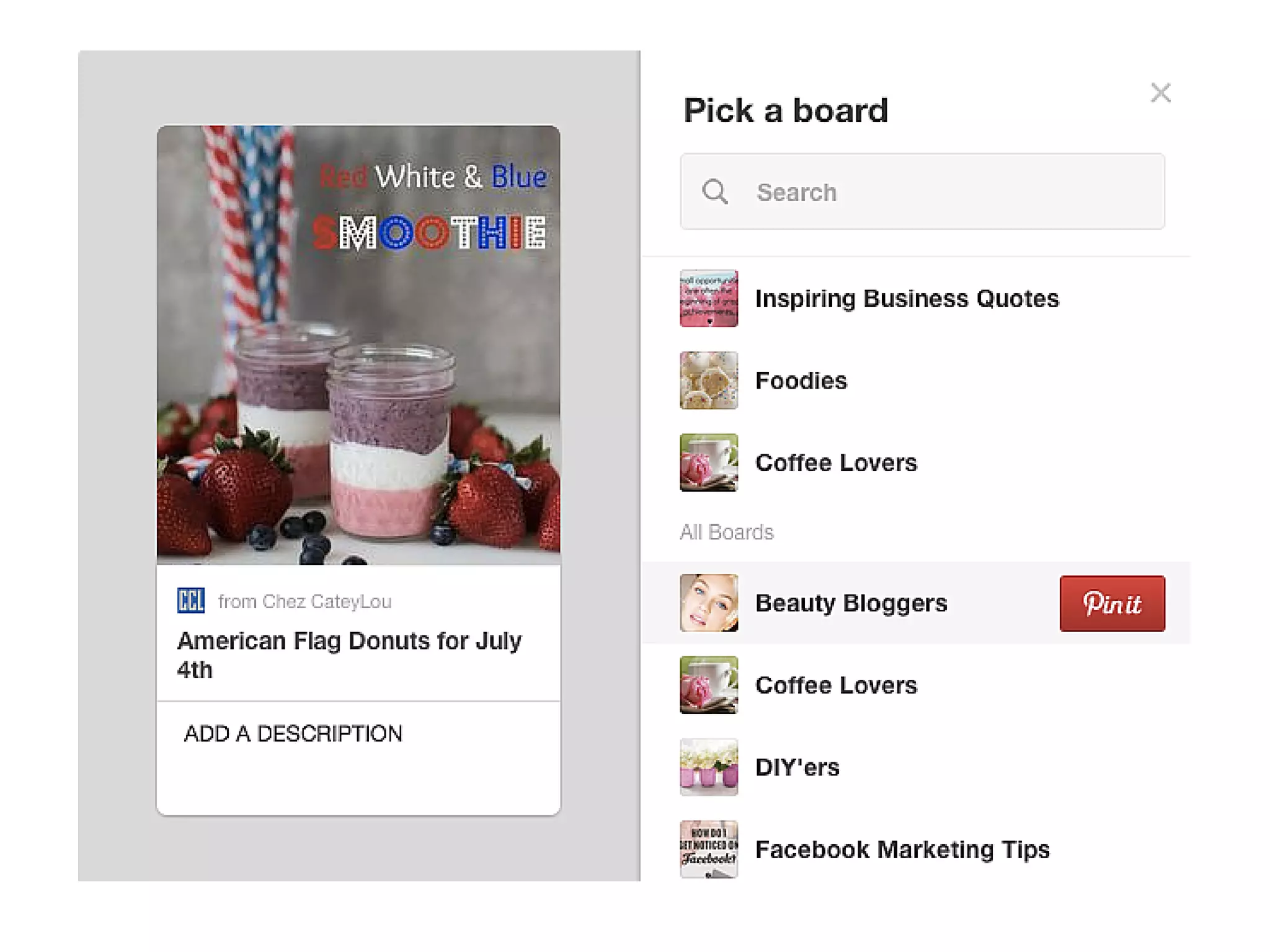Open the smoothie pin preview image
Image resolution: width=1270 pixels, height=952 pixels.
[358, 345]
